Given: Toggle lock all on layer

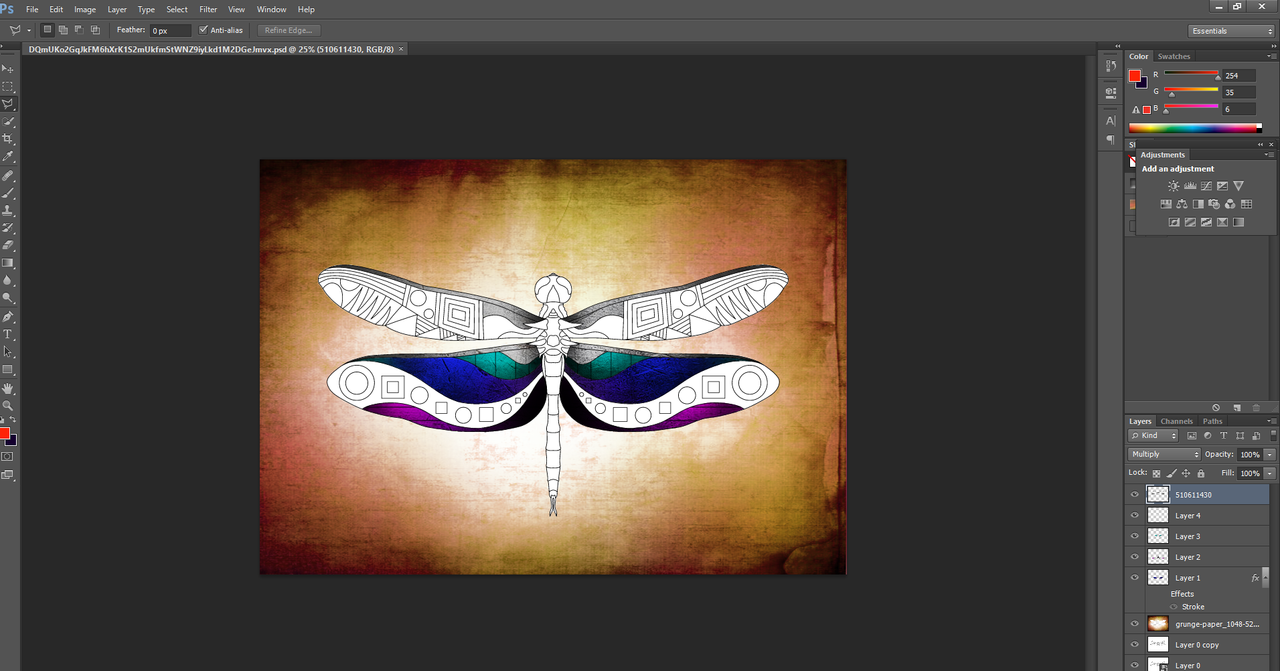Looking at the screenshot, I should [1201, 473].
